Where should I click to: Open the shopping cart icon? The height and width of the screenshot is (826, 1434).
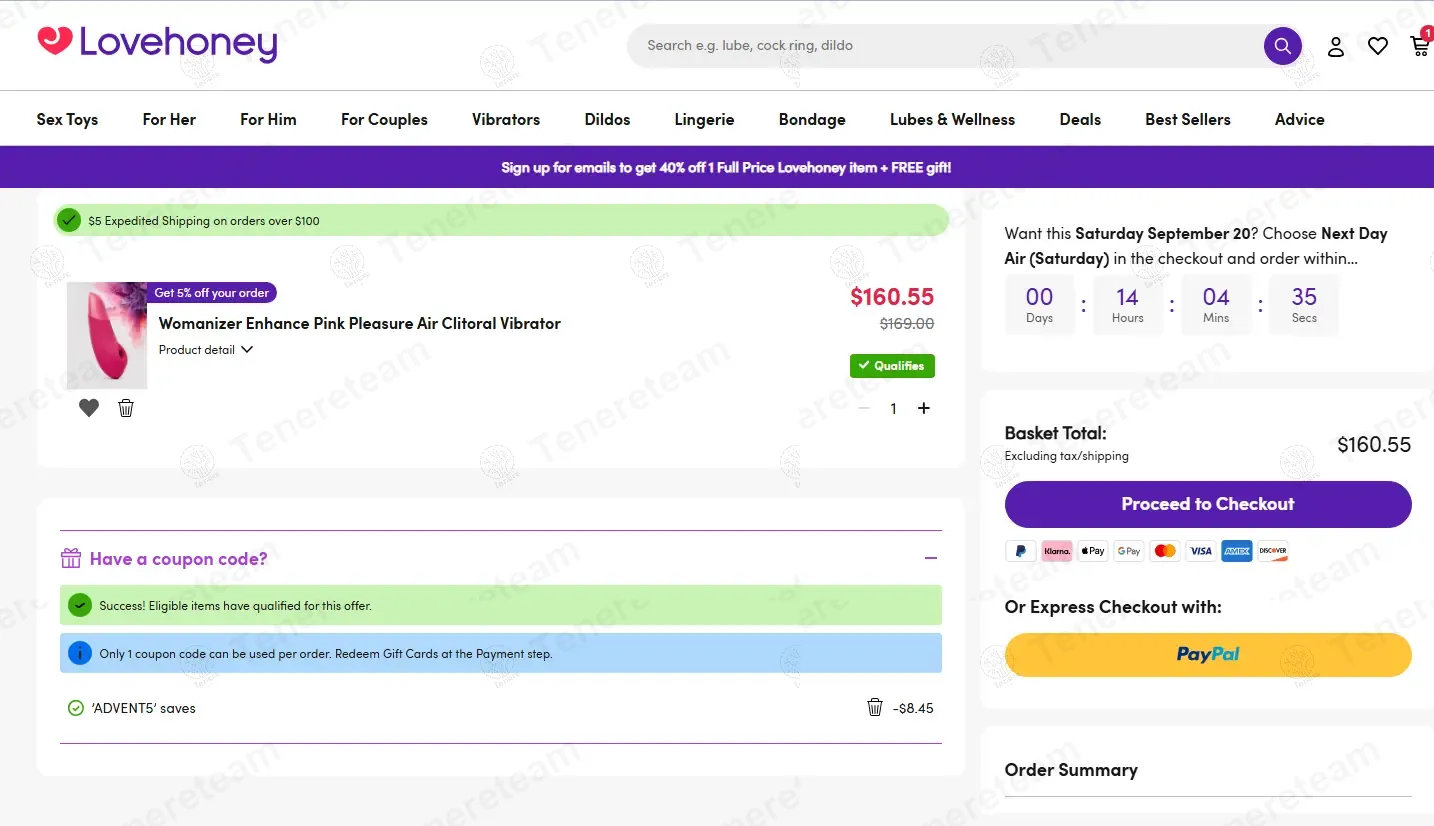click(1419, 45)
